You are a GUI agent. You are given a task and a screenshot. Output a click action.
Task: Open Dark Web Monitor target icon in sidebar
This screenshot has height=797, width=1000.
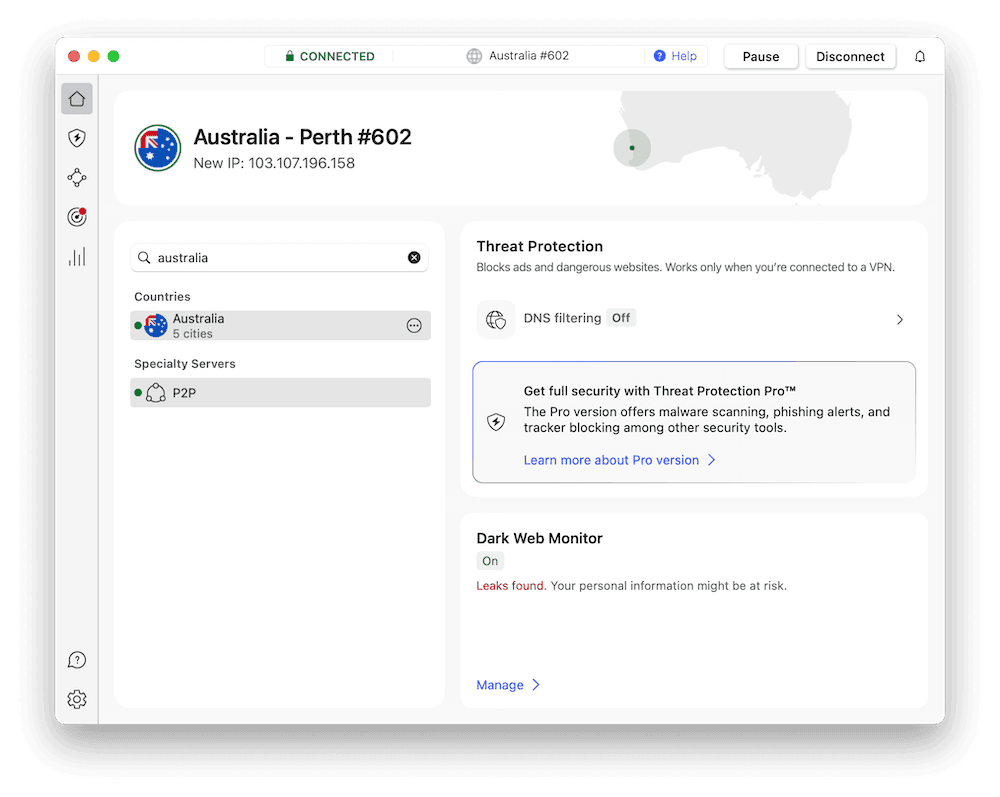tap(77, 217)
